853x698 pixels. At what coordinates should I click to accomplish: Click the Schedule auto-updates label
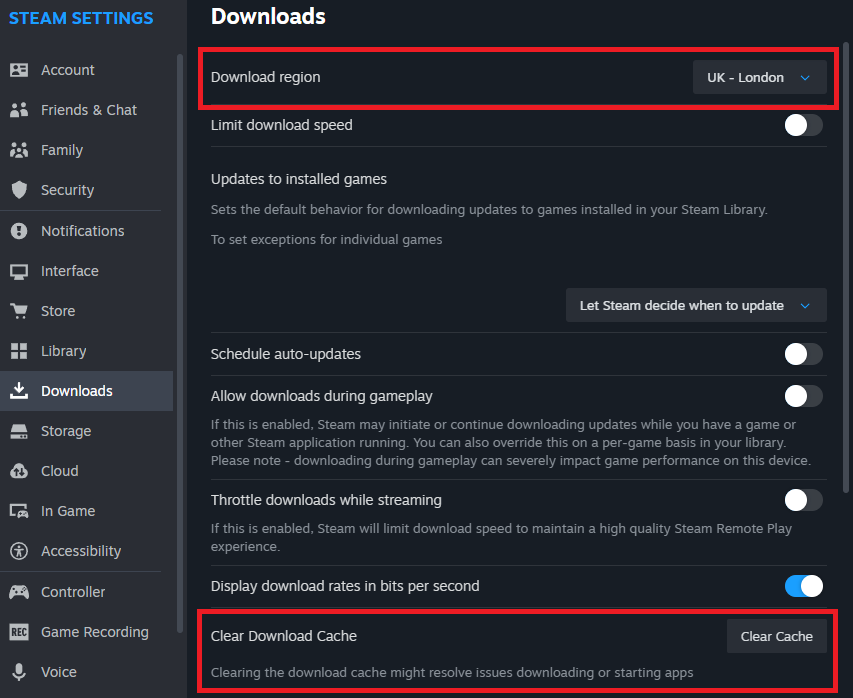286,354
